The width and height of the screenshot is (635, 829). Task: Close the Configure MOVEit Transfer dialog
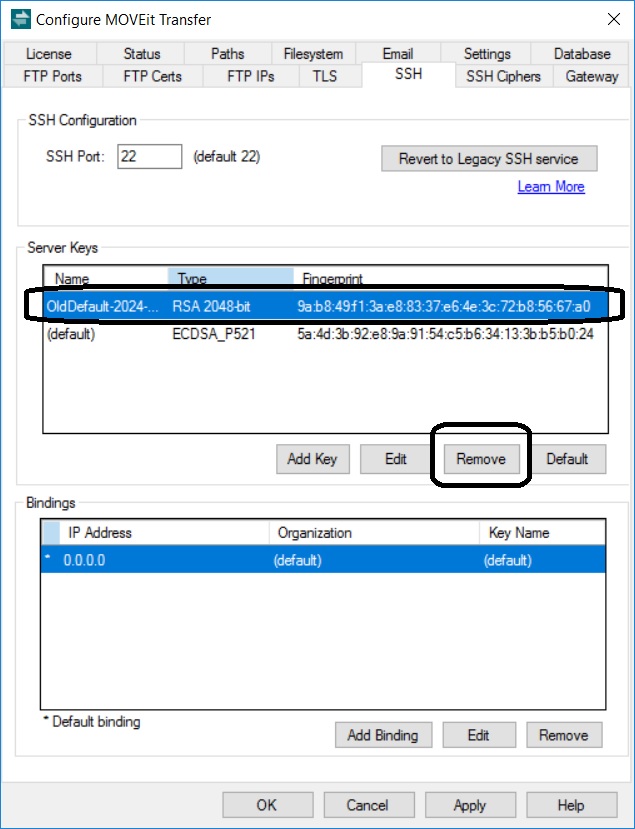(x=613, y=20)
